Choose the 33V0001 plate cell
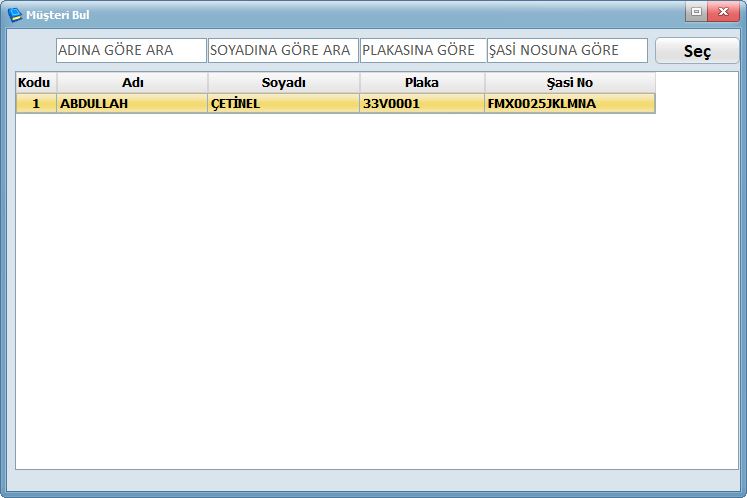This screenshot has width=747, height=498. (x=422, y=103)
